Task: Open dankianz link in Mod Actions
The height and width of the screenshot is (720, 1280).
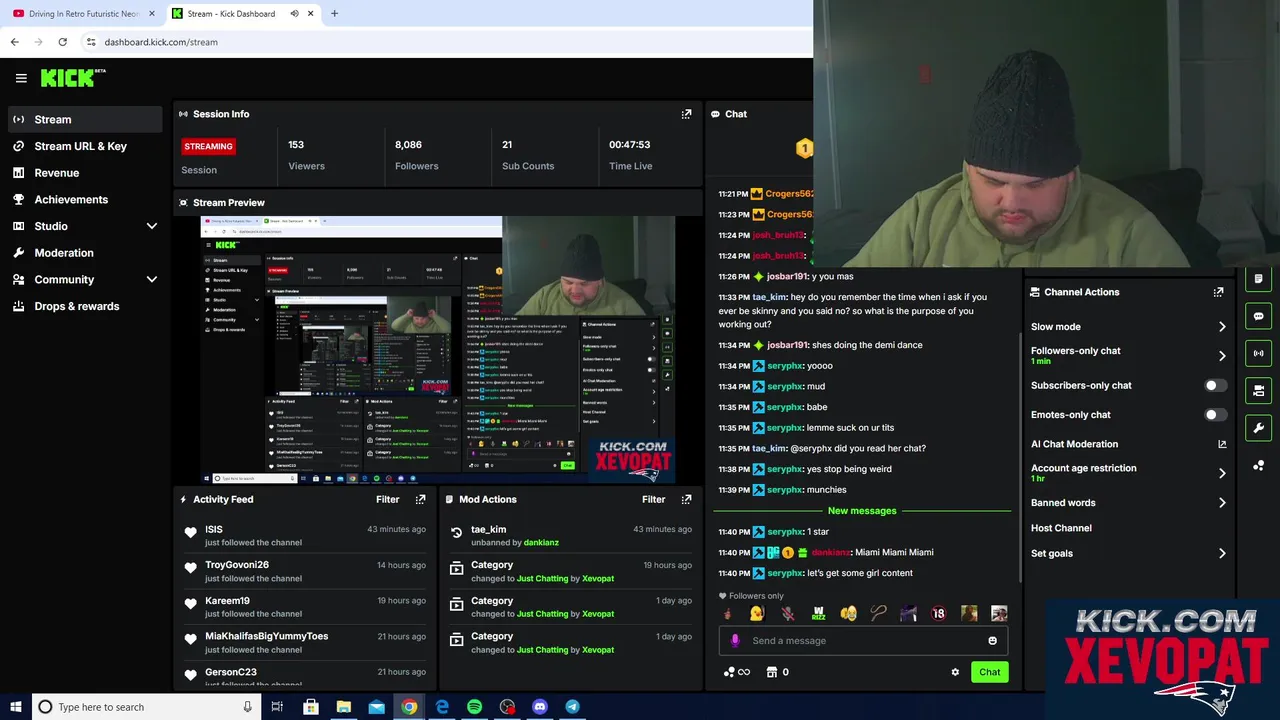Action: (541, 543)
